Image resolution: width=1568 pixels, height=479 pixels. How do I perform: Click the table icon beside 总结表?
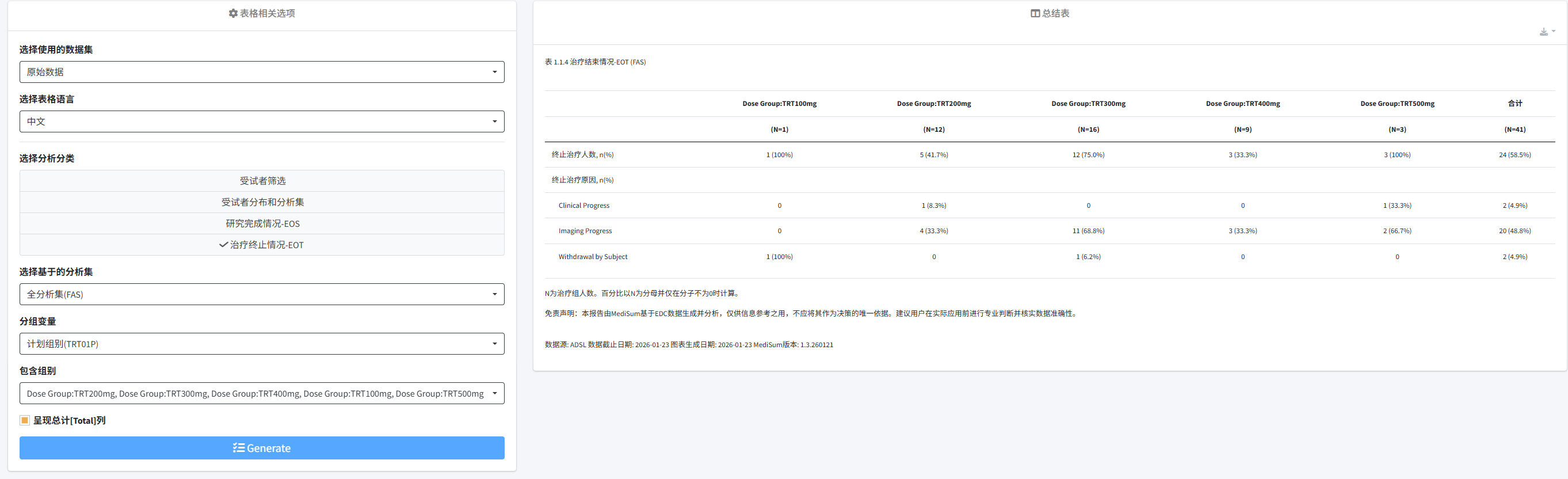(1034, 13)
